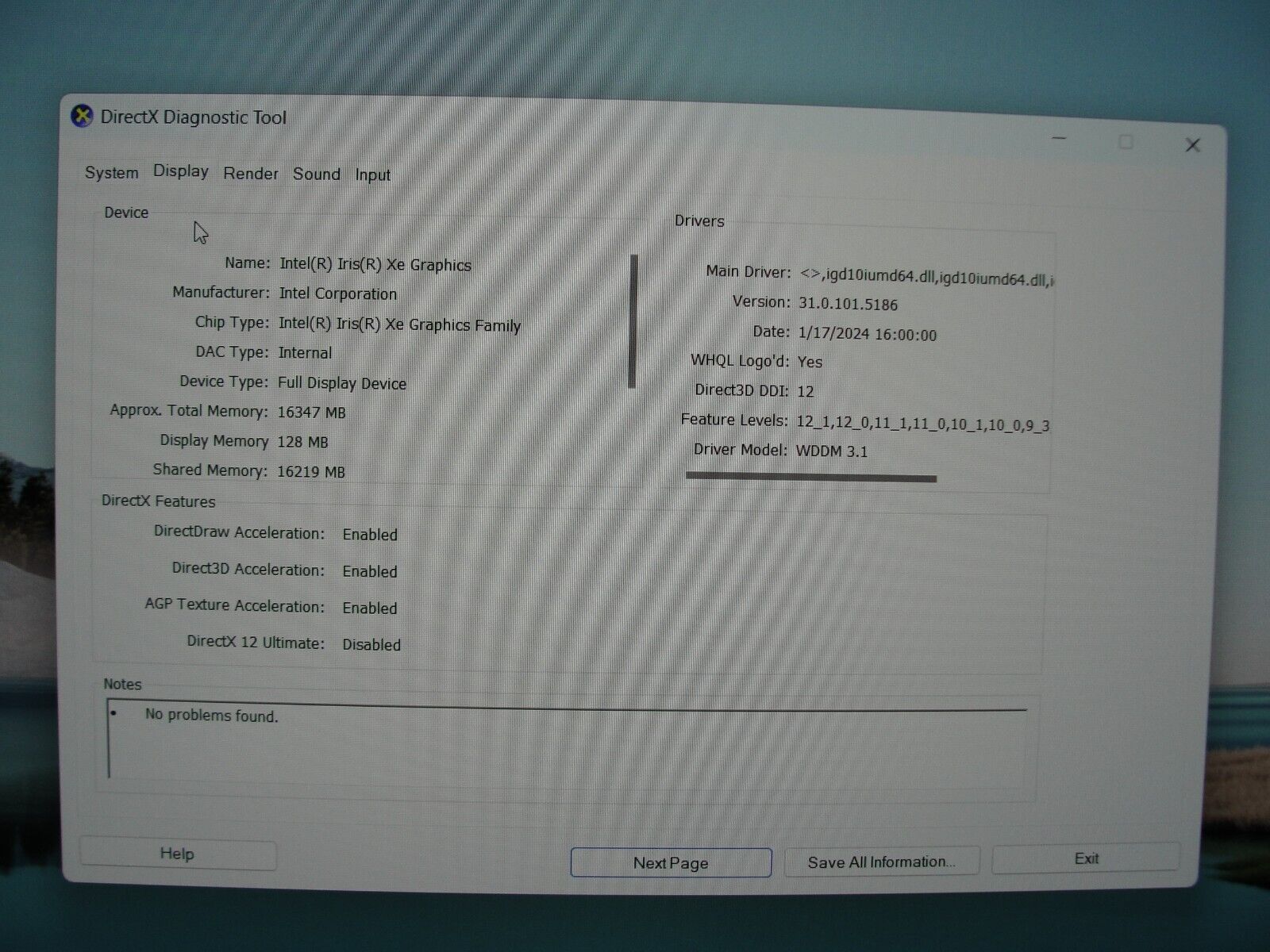Click Direct3D DDI value 12
Screen dimensions: 1270x952
pos(806,392)
